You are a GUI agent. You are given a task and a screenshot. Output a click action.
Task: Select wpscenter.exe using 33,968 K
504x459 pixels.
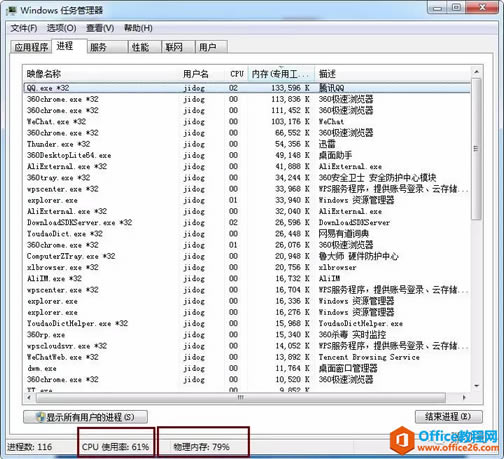[x=247, y=189]
